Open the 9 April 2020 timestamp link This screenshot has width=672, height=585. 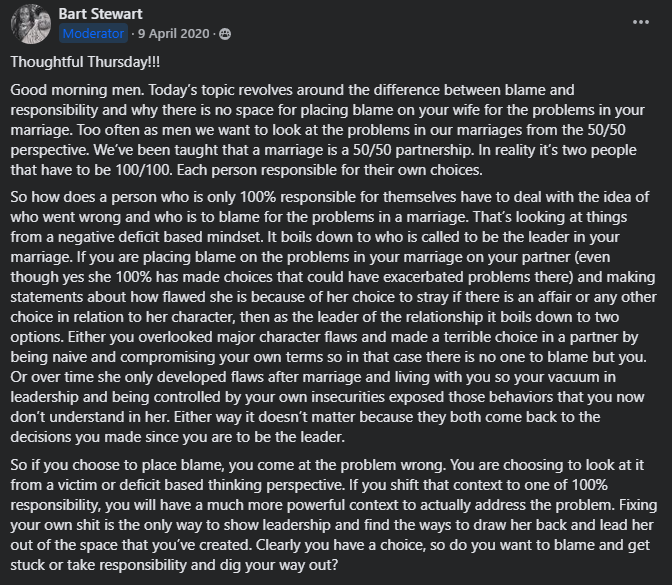tap(175, 33)
